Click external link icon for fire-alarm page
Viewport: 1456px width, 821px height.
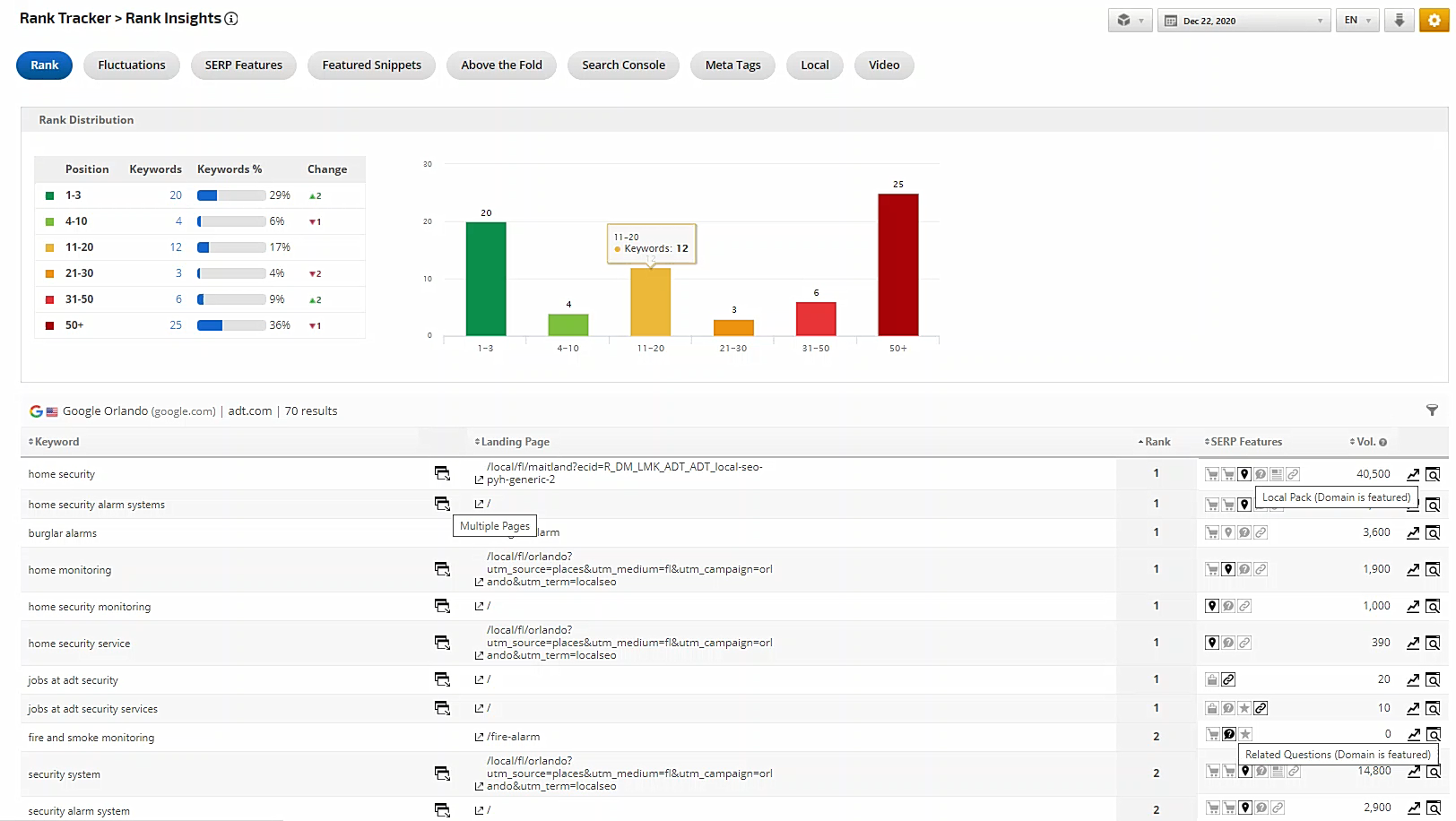(x=479, y=738)
